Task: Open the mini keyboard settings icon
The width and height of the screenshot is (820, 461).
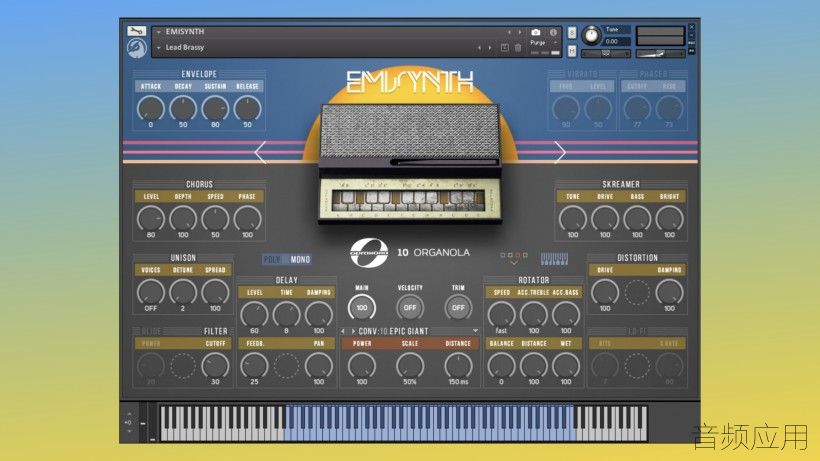Action: [554, 258]
